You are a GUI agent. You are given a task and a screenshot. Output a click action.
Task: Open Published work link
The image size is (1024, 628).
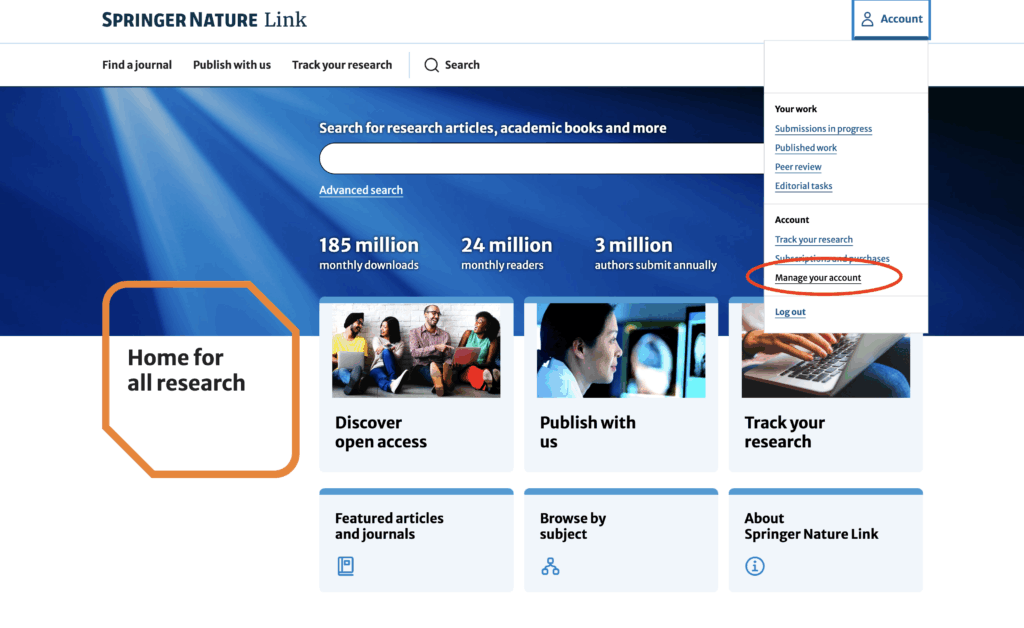tap(805, 148)
